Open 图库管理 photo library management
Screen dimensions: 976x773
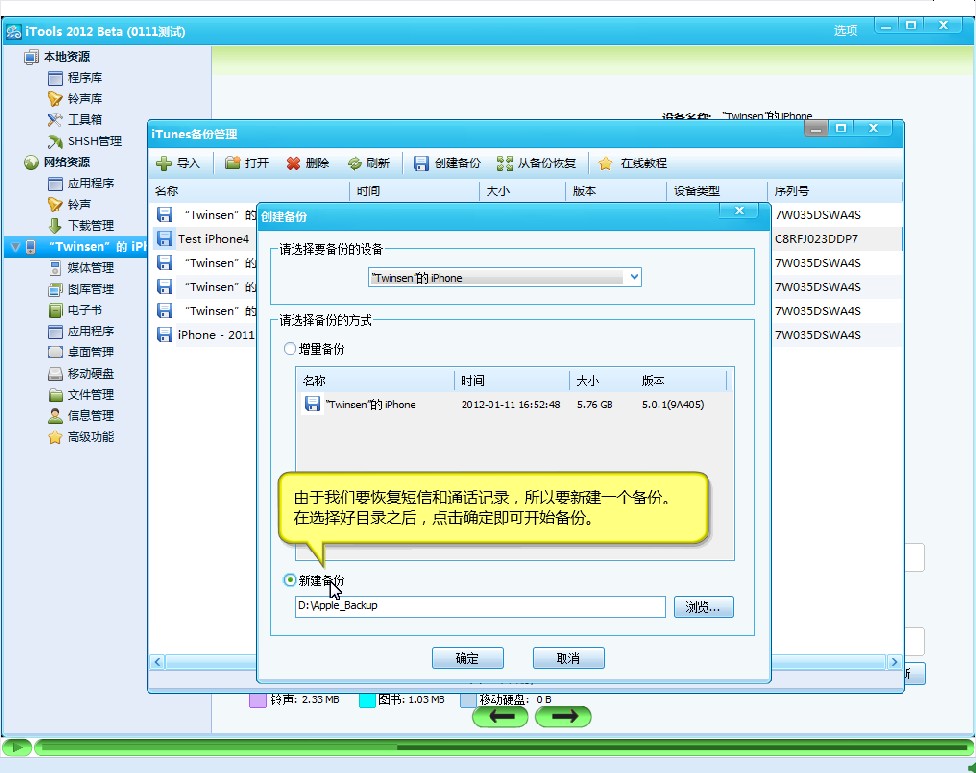(81, 289)
